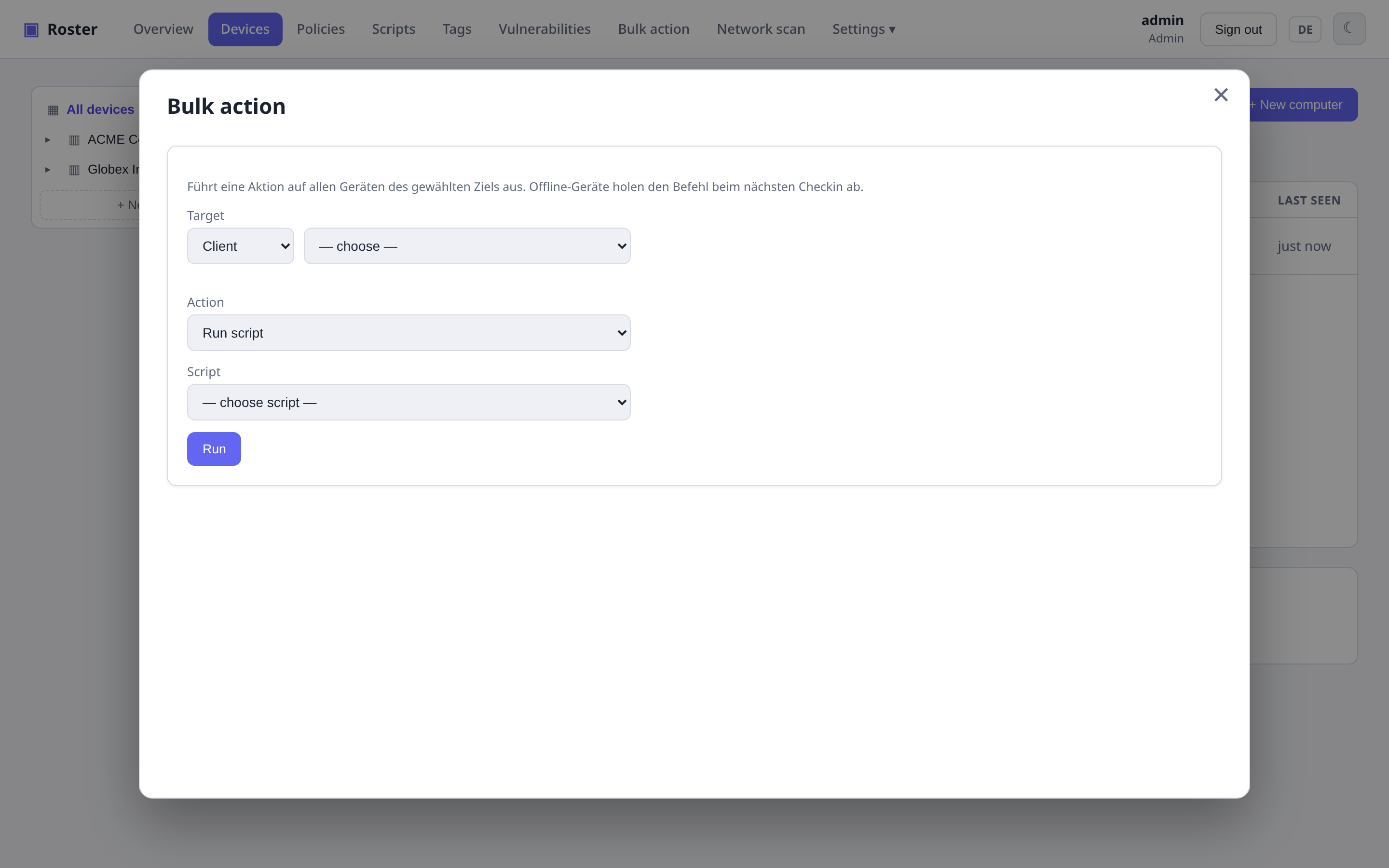1389x868 pixels.
Task: Open the Network scan tab
Action: (x=761, y=29)
